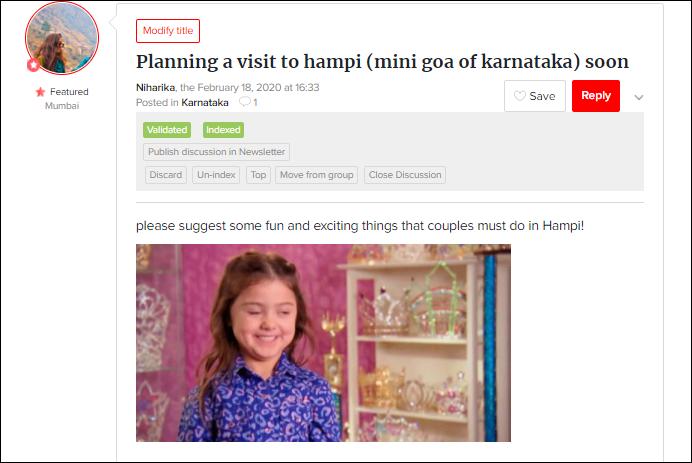
Task: Choose Move from group option
Action: 316,175
